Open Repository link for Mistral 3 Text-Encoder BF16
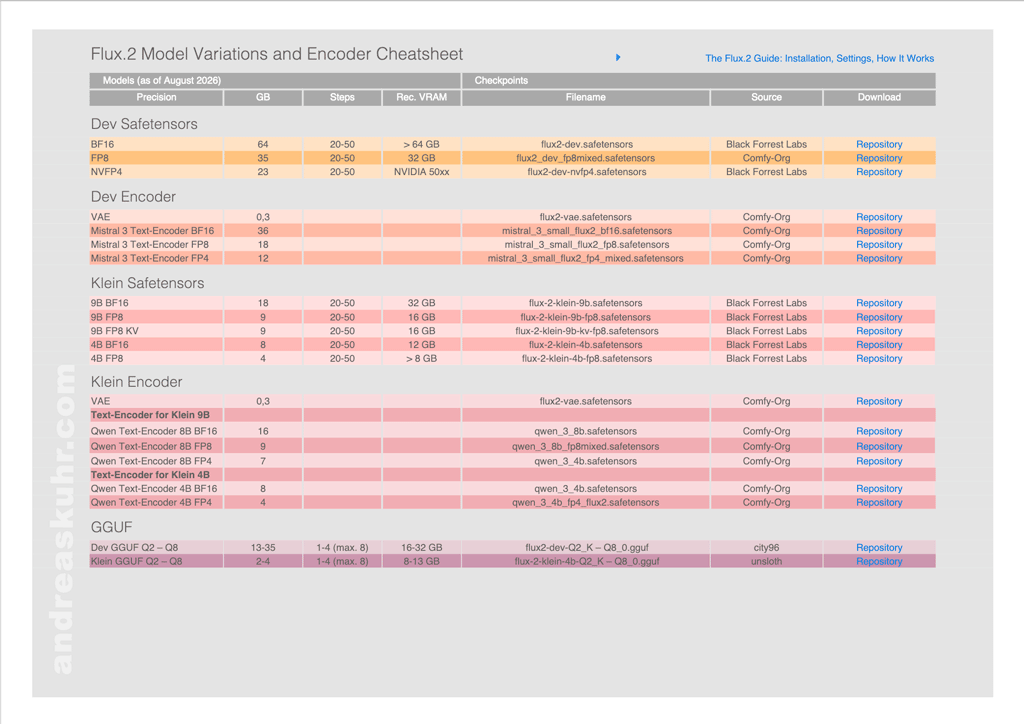 tap(879, 230)
